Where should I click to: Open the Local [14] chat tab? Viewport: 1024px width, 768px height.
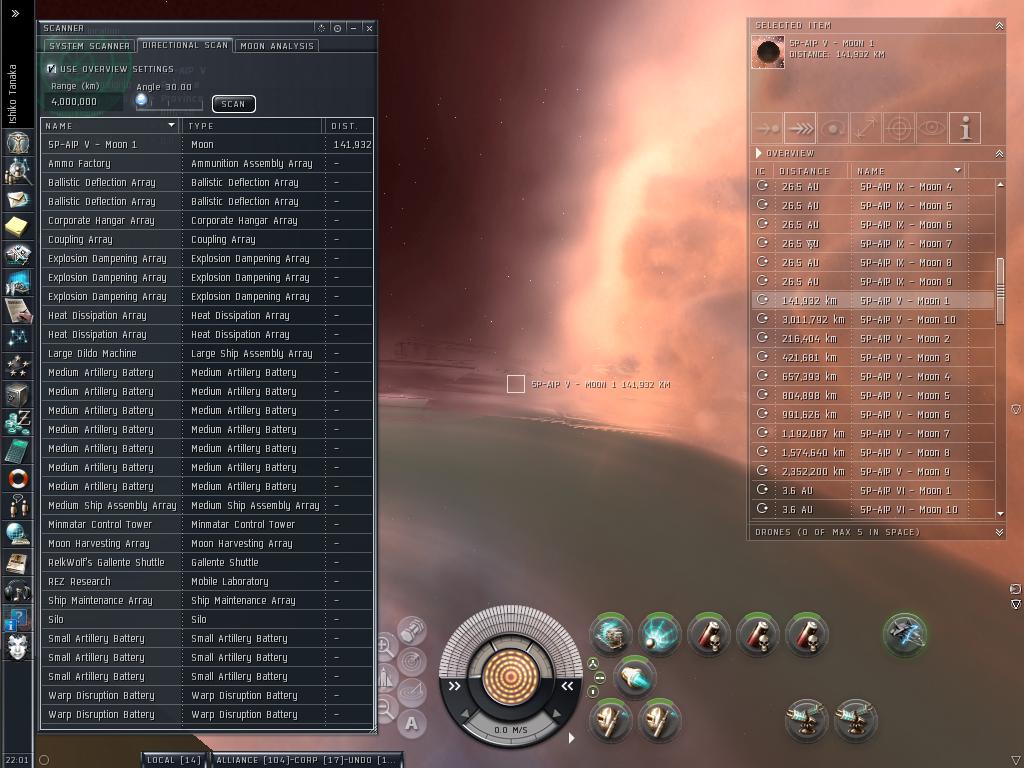pos(173,760)
